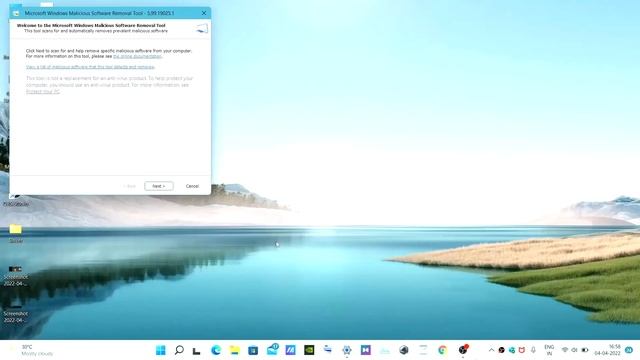Open File Explorer from the taskbar

[x=234, y=350]
